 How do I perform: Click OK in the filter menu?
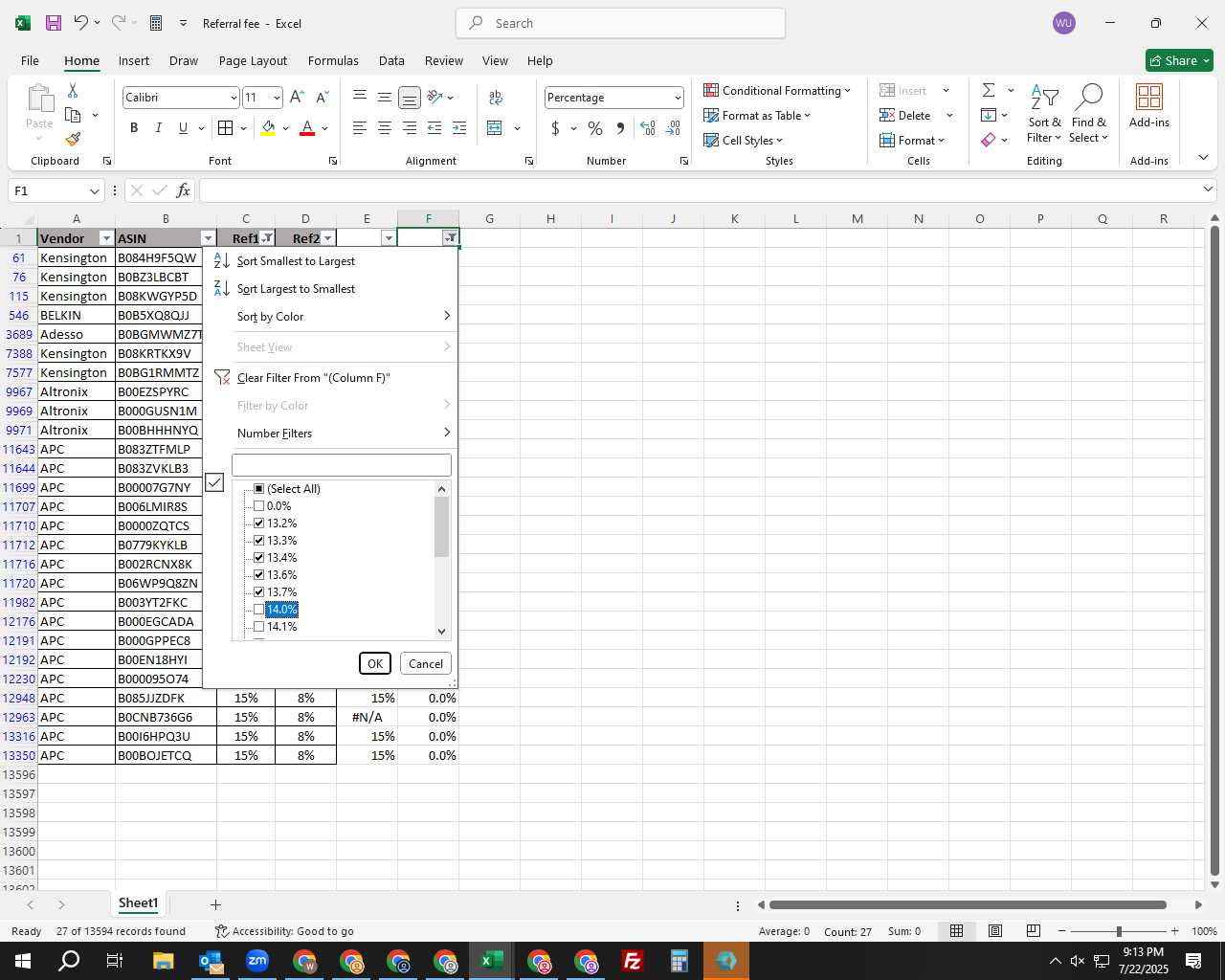coord(375,663)
